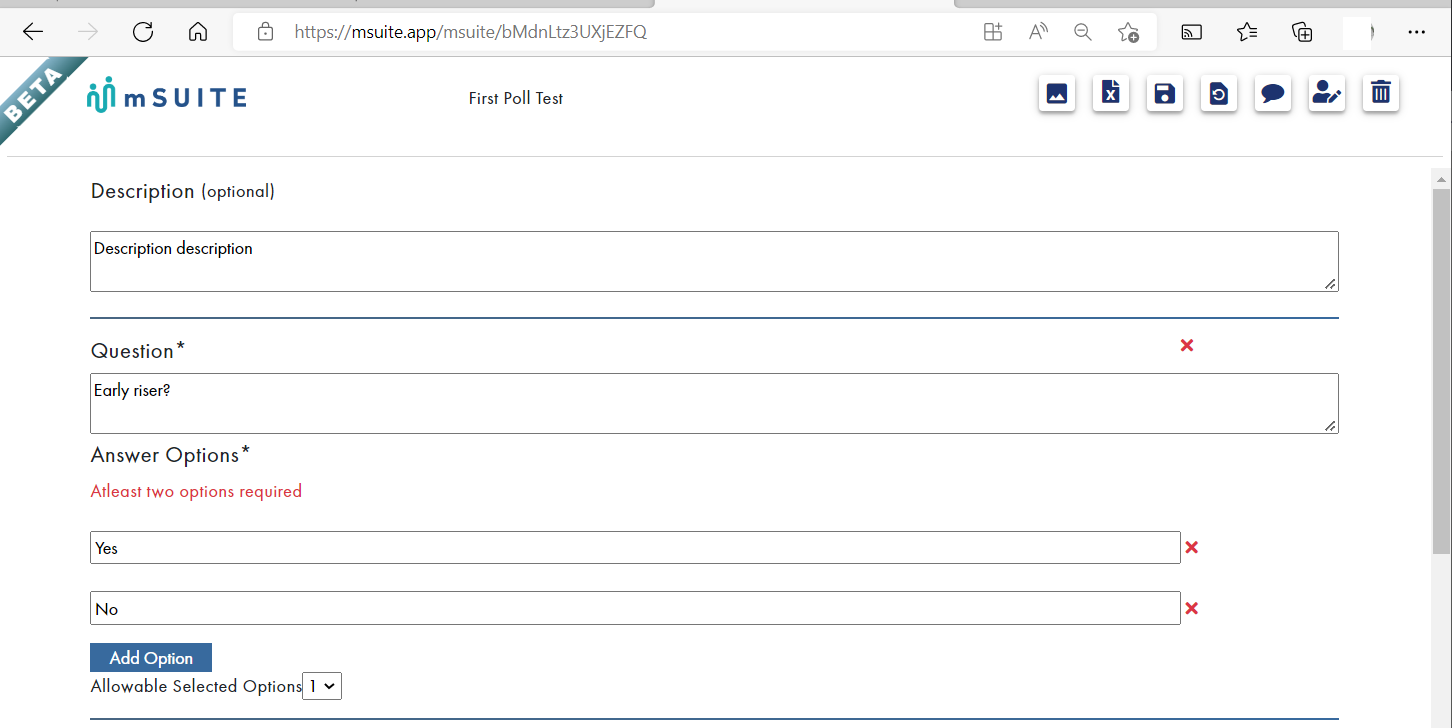Cast this page to a device
1452x728 pixels.
pos(1191,31)
